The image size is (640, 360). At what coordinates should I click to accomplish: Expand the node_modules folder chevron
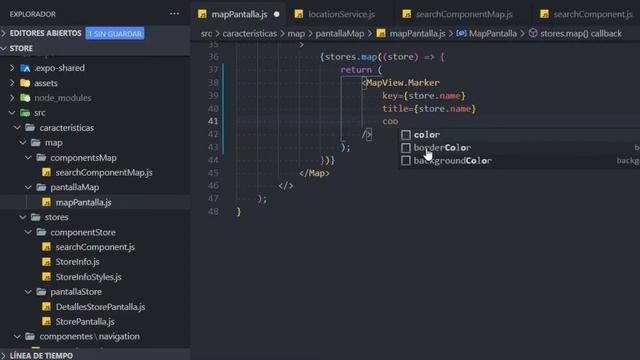12,98
